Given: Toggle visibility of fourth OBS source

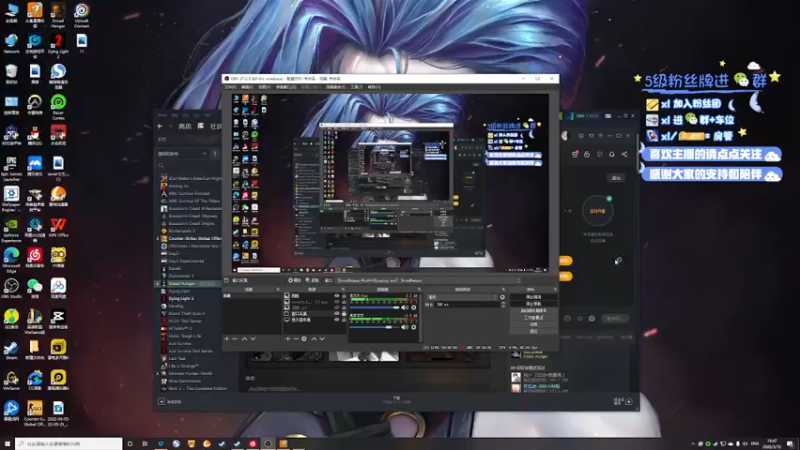Looking at the screenshot, I should pos(336,314).
